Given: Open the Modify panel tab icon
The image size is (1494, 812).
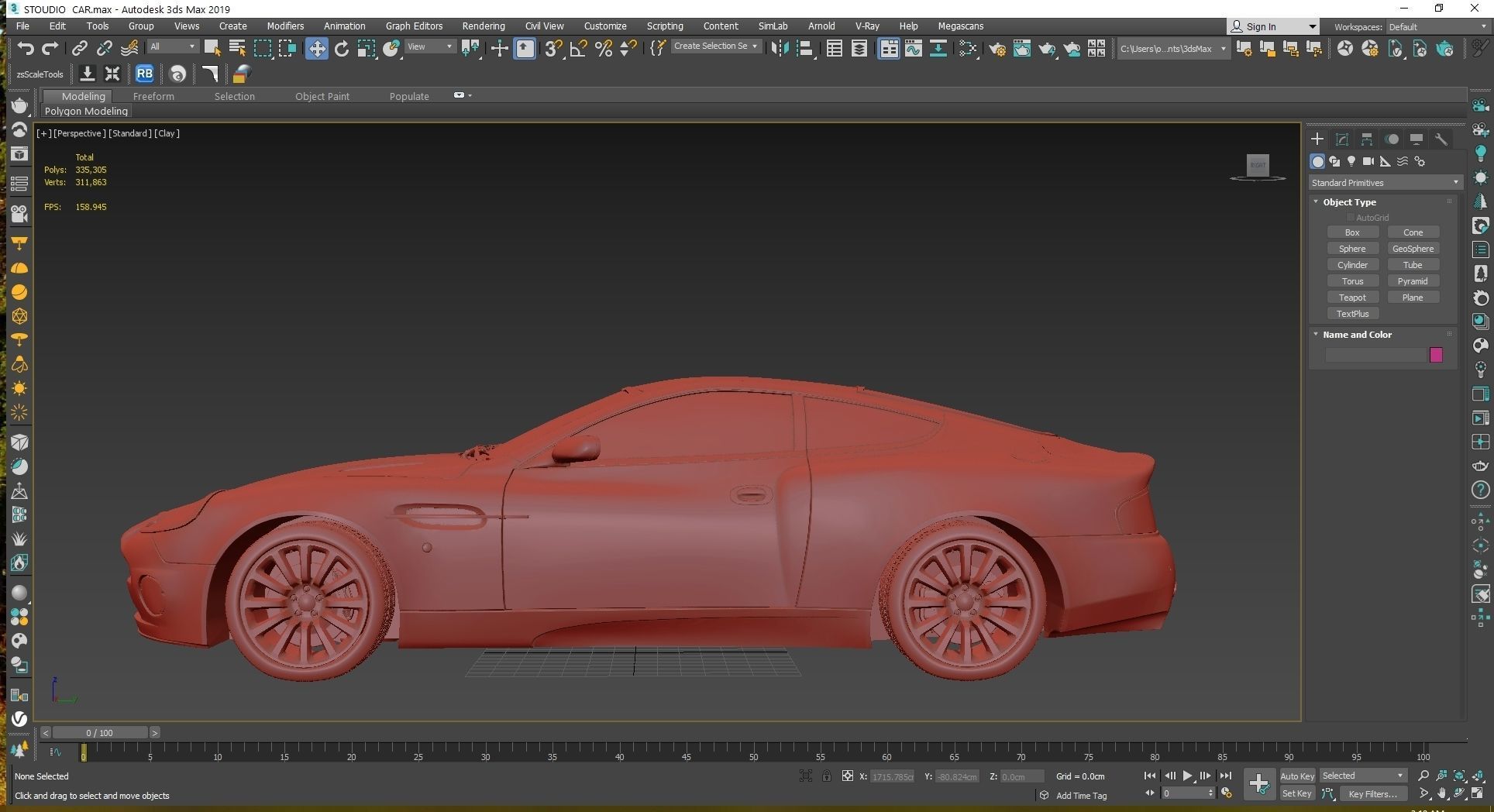Looking at the screenshot, I should pyautogui.click(x=1342, y=139).
